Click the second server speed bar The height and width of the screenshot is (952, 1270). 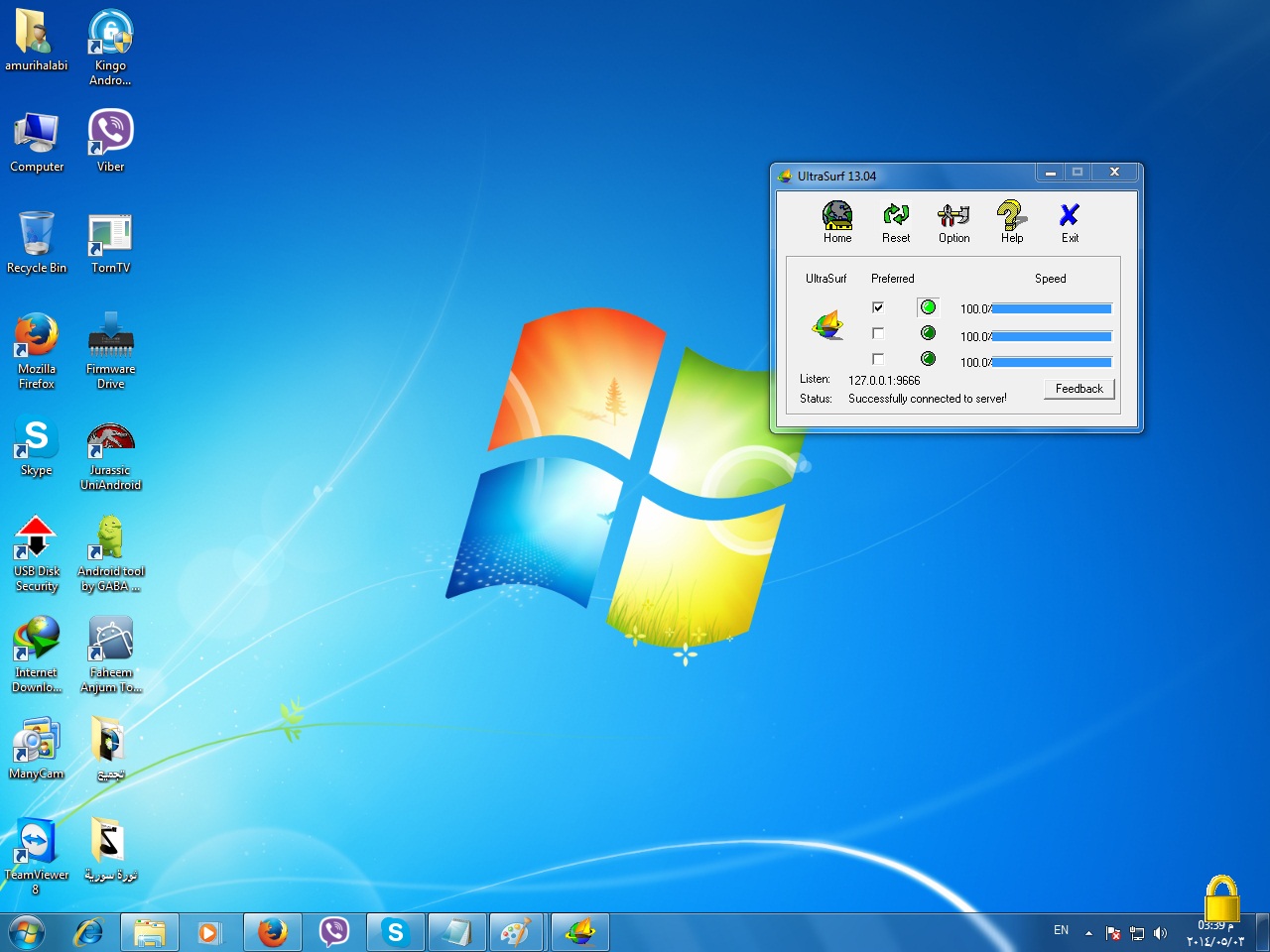pos(1052,337)
